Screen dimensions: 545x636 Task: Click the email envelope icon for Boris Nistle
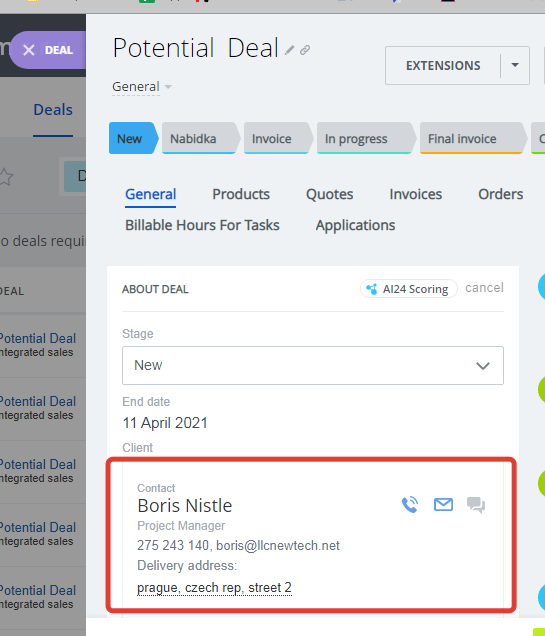(443, 505)
